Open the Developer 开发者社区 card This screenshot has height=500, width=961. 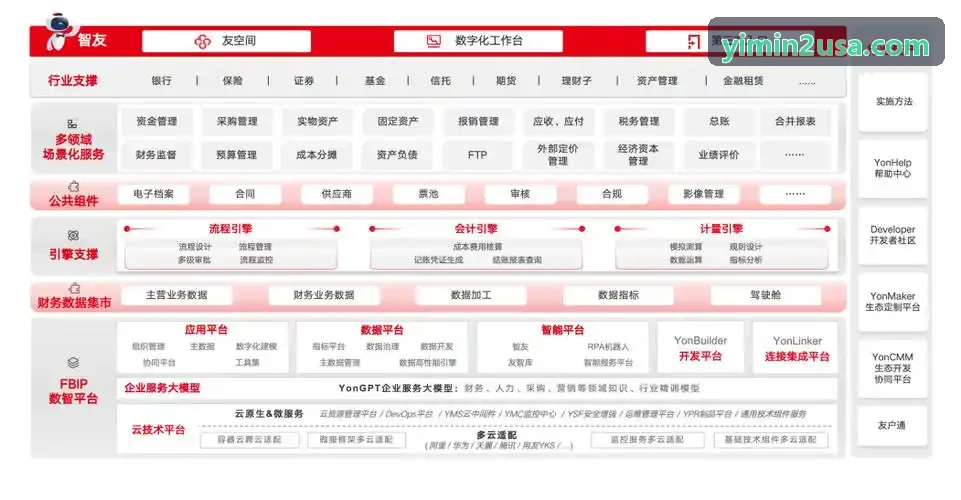[893, 235]
